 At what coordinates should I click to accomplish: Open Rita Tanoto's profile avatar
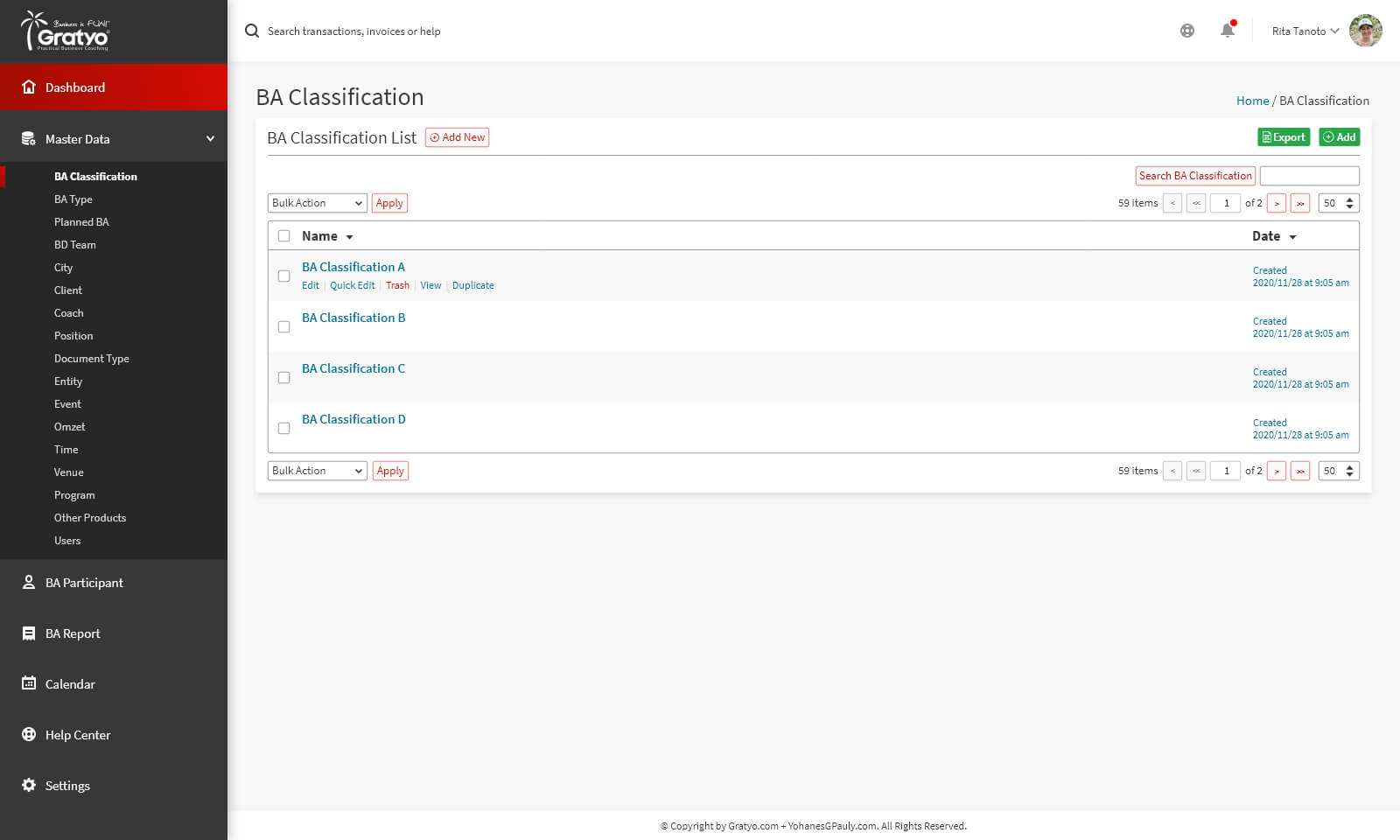coord(1365,31)
